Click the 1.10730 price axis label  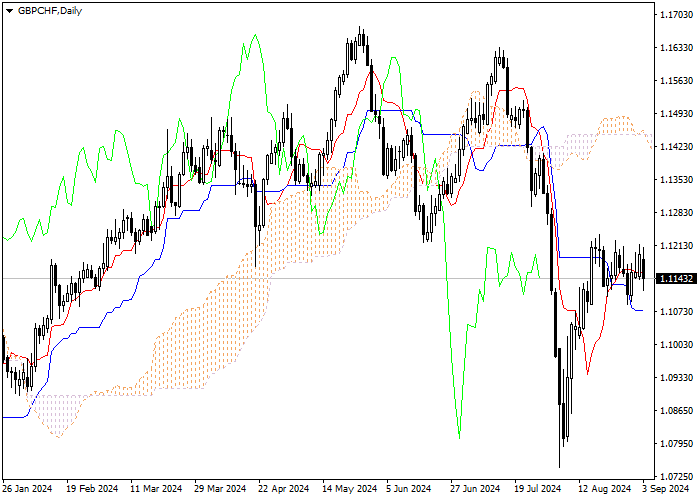676,312
